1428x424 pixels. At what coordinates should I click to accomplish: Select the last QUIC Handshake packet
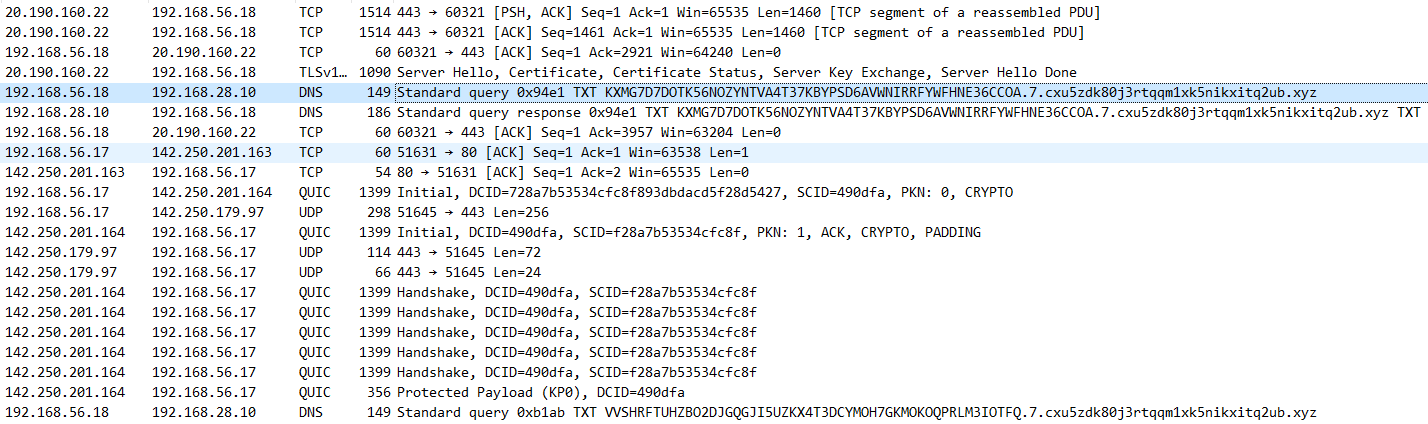[x=714, y=372]
